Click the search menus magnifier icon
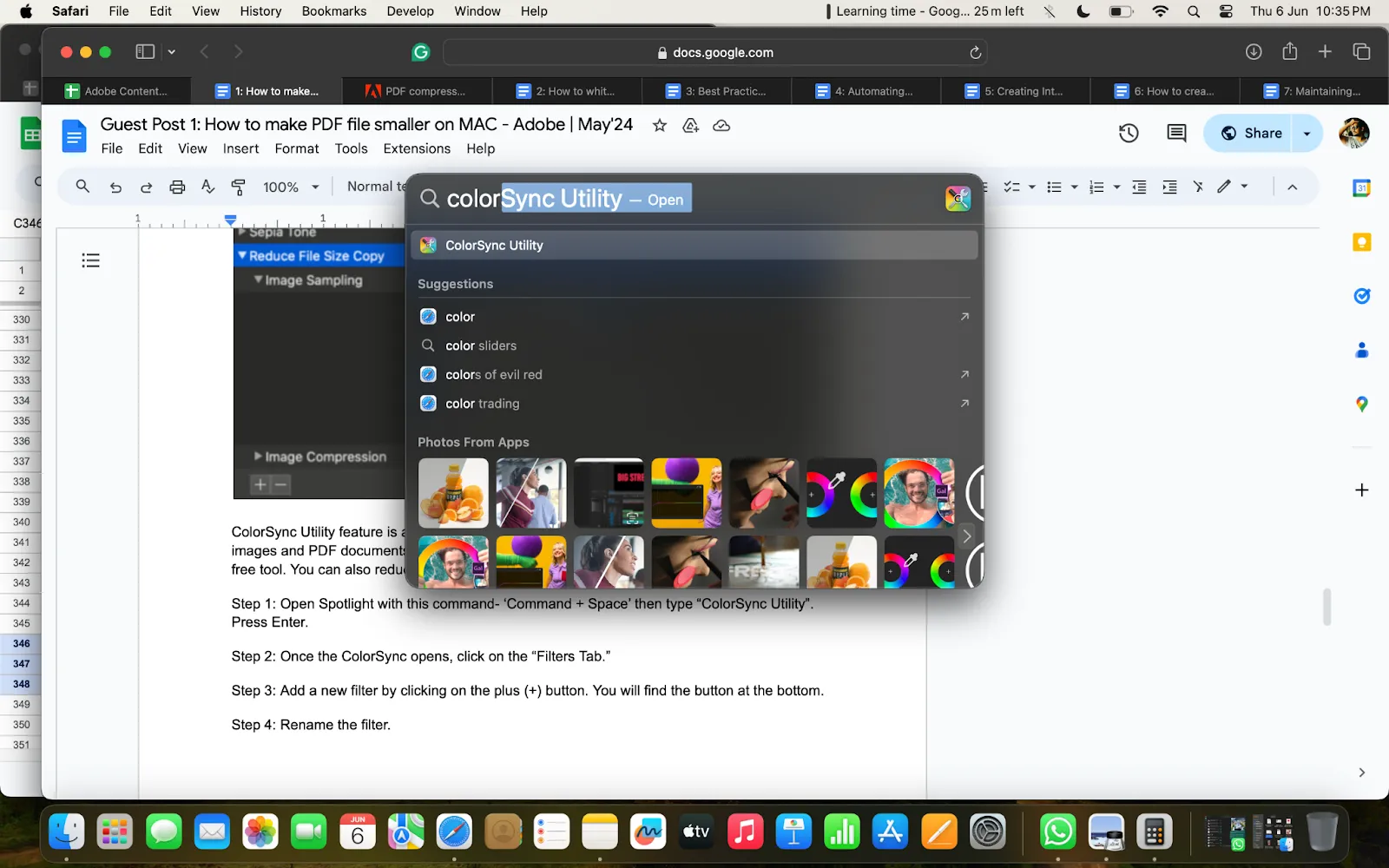 coord(82,186)
